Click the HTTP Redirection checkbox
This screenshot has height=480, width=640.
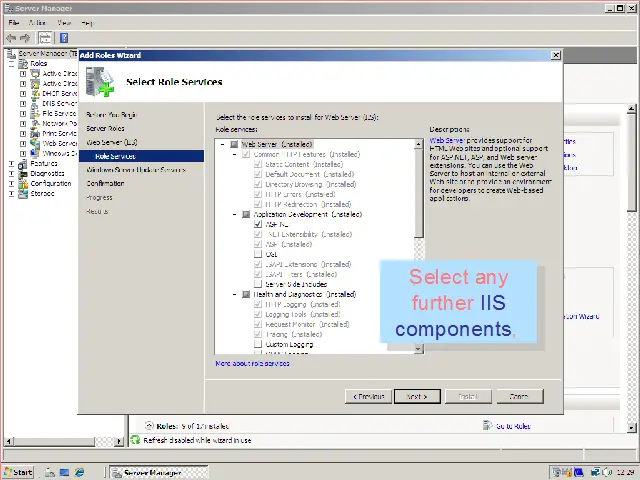pos(258,204)
